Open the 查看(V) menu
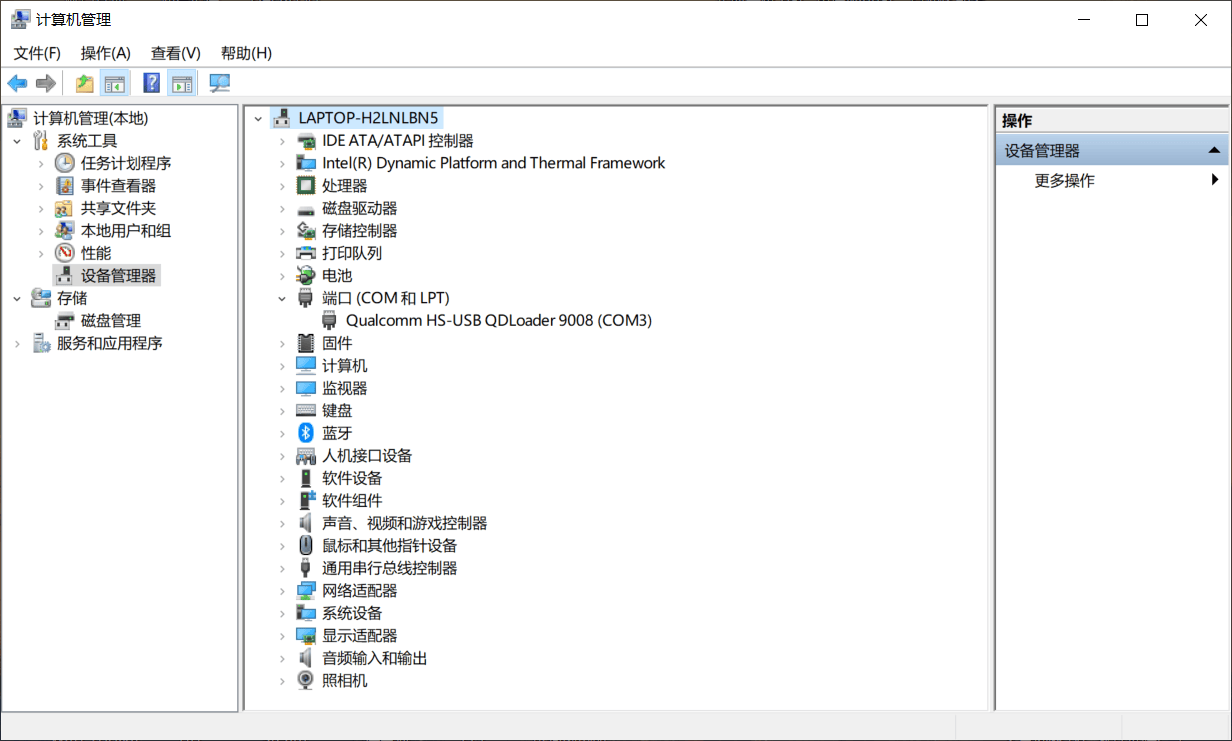 176,53
